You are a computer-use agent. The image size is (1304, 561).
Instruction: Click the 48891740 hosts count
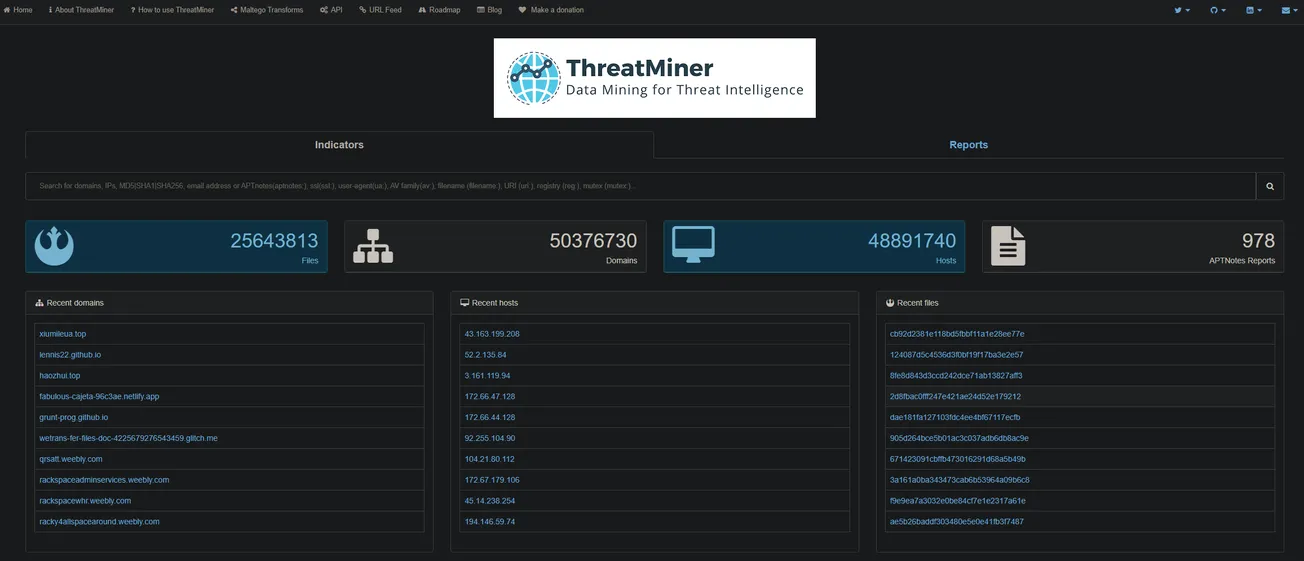[x=912, y=241]
